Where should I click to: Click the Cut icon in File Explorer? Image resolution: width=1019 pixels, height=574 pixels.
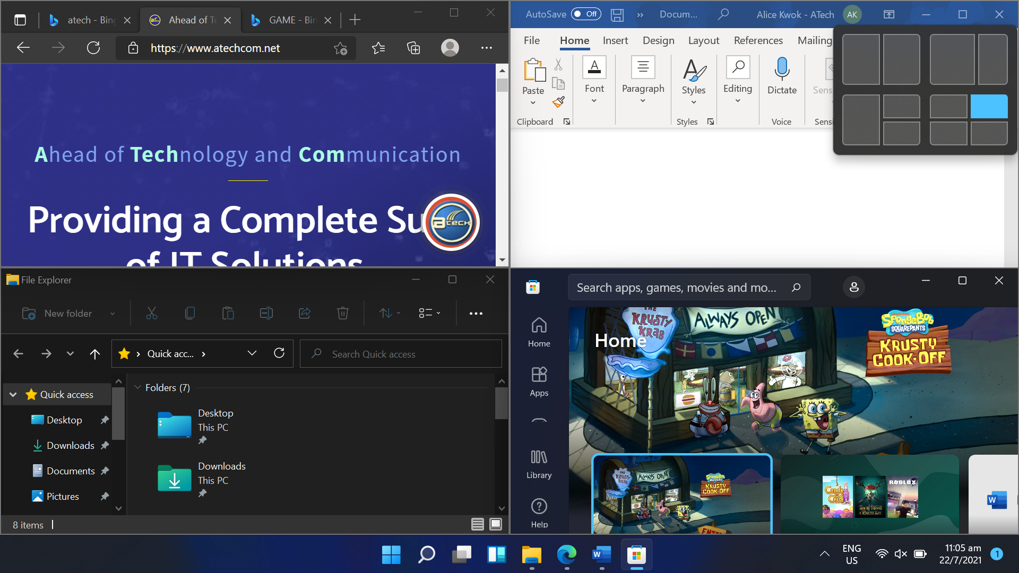151,313
